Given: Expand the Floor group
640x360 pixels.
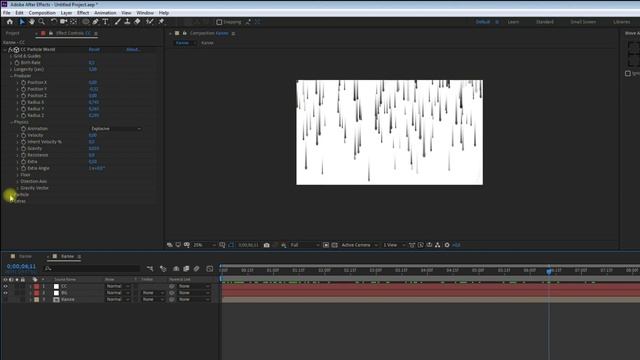Looking at the screenshot, I should pyautogui.click(x=18, y=175).
